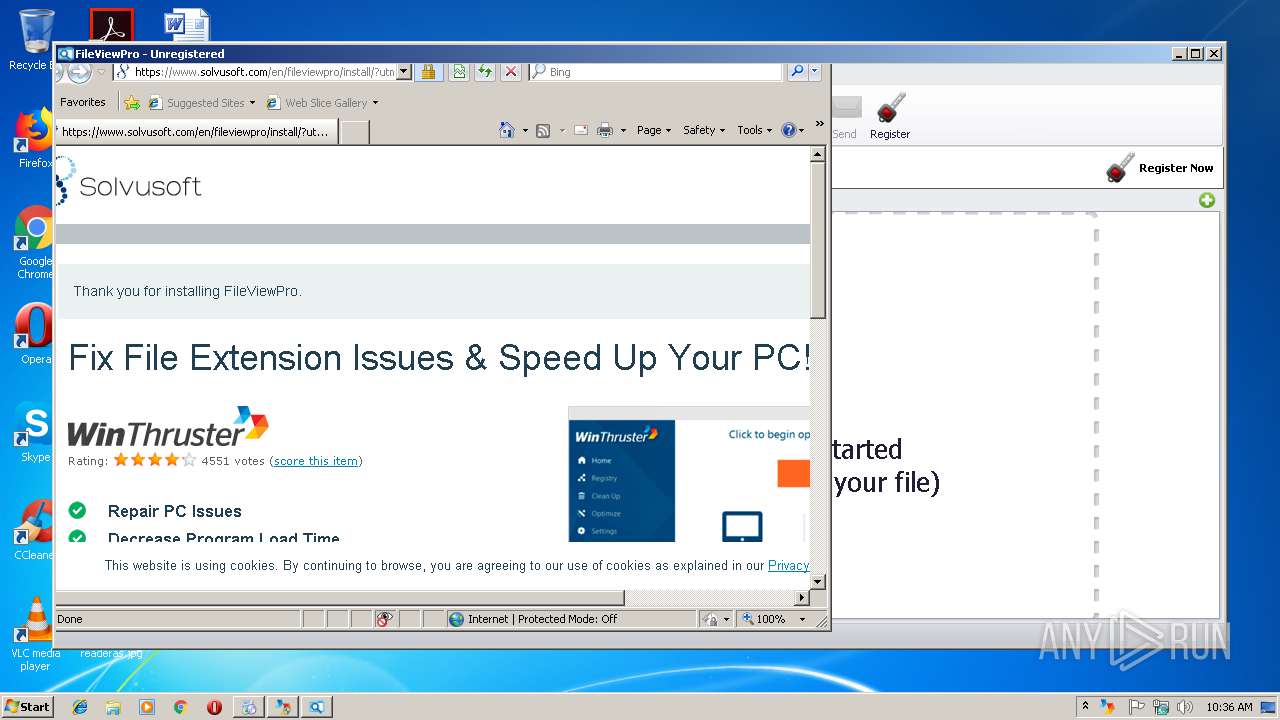Image resolution: width=1280 pixels, height=720 pixels.
Task: Click the Favorites button
Action: [x=83, y=102]
